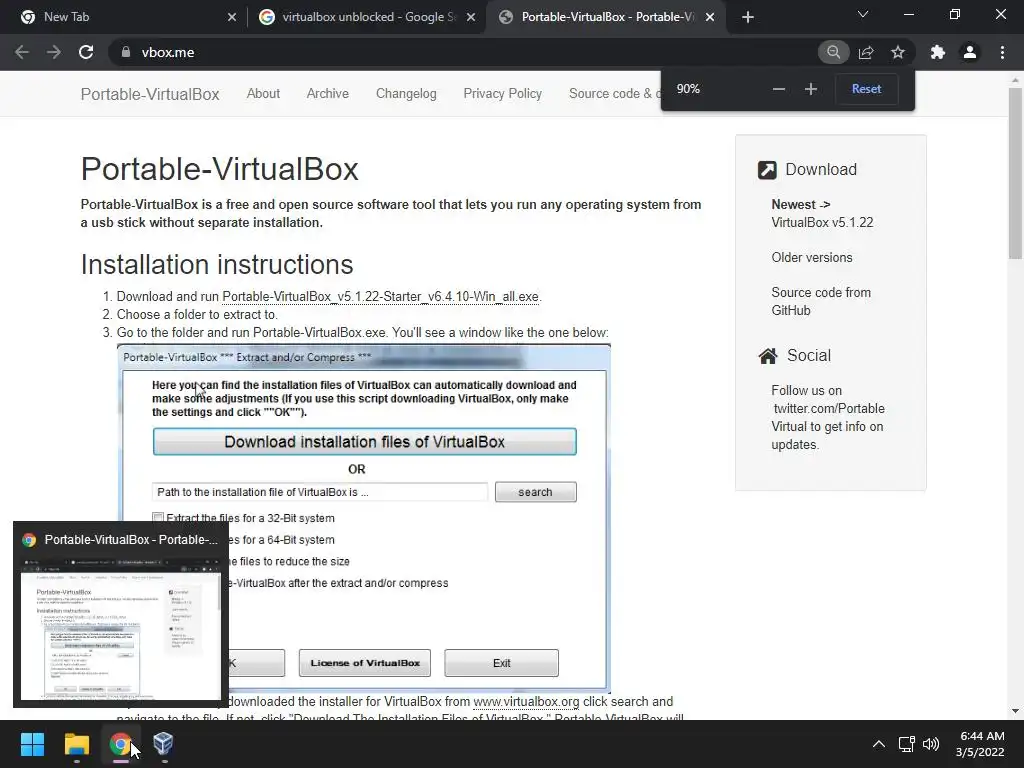Decrease zoom with minus button
Screen dimensions: 1024x768
(x=778, y=89)
